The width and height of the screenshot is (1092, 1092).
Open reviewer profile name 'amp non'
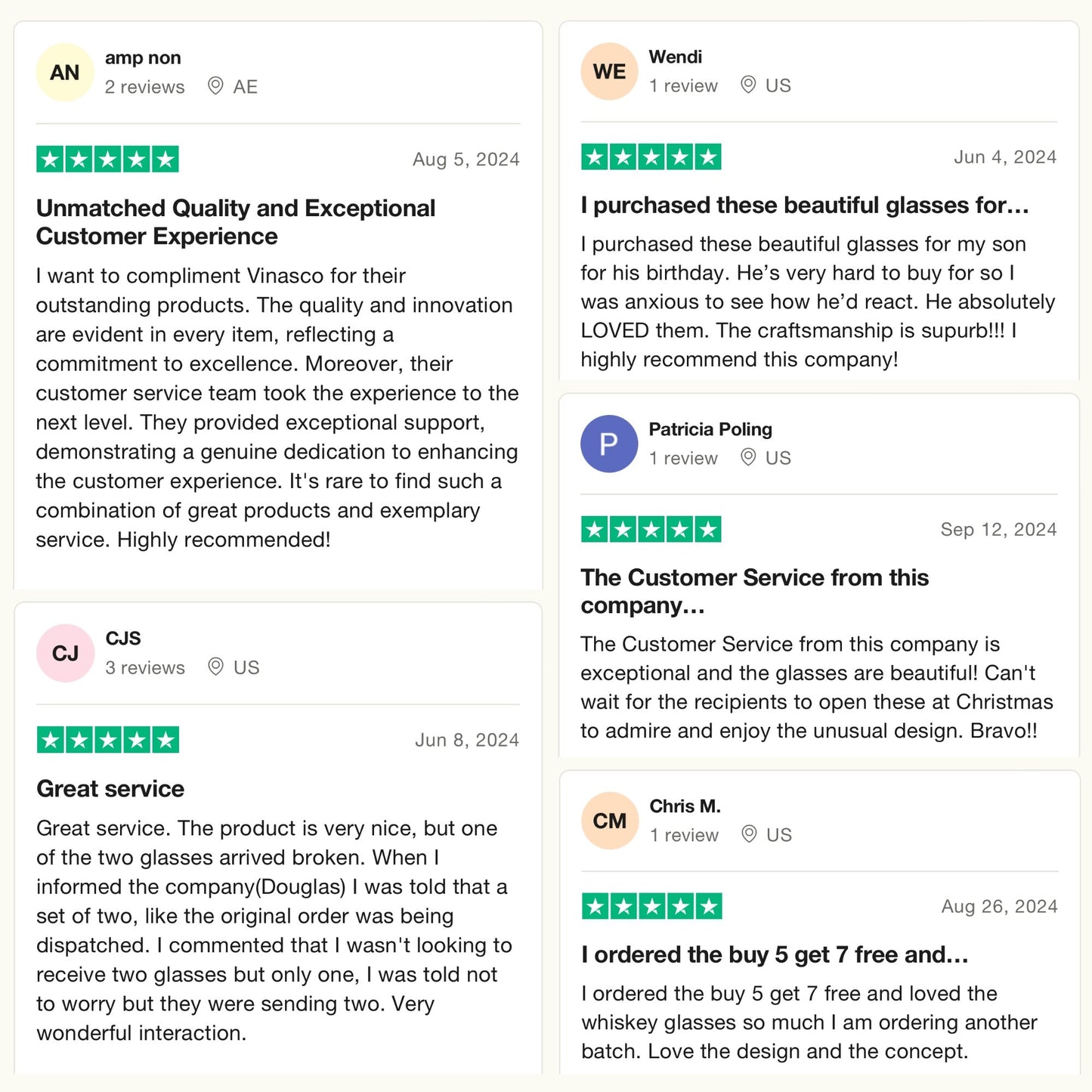point(143,58)
